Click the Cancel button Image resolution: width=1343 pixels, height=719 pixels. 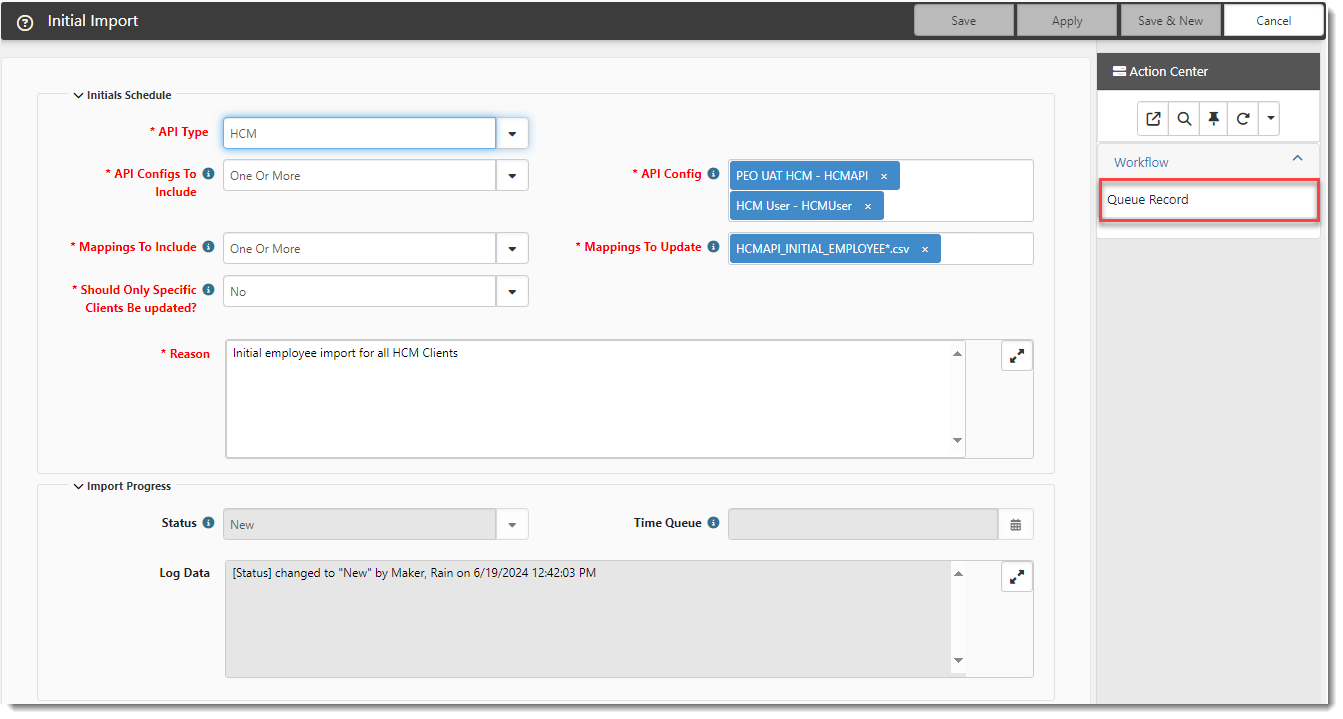pyautogui.click(x=1273, y=21)
